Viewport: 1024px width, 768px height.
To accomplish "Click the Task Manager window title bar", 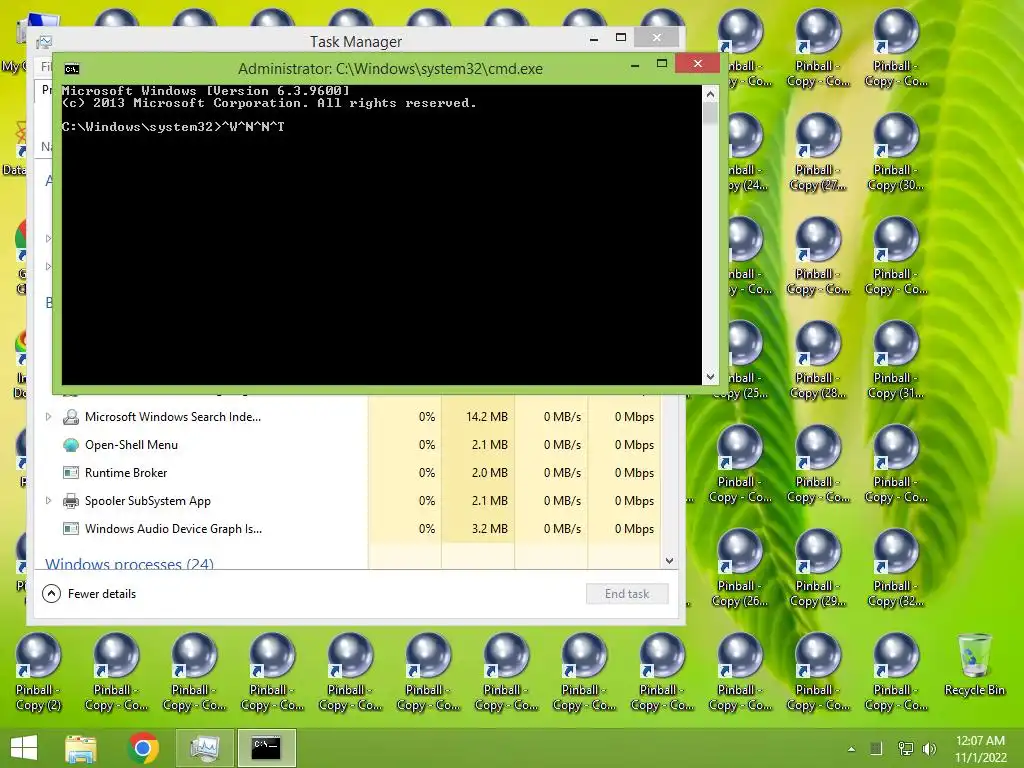I will (356, 42).
